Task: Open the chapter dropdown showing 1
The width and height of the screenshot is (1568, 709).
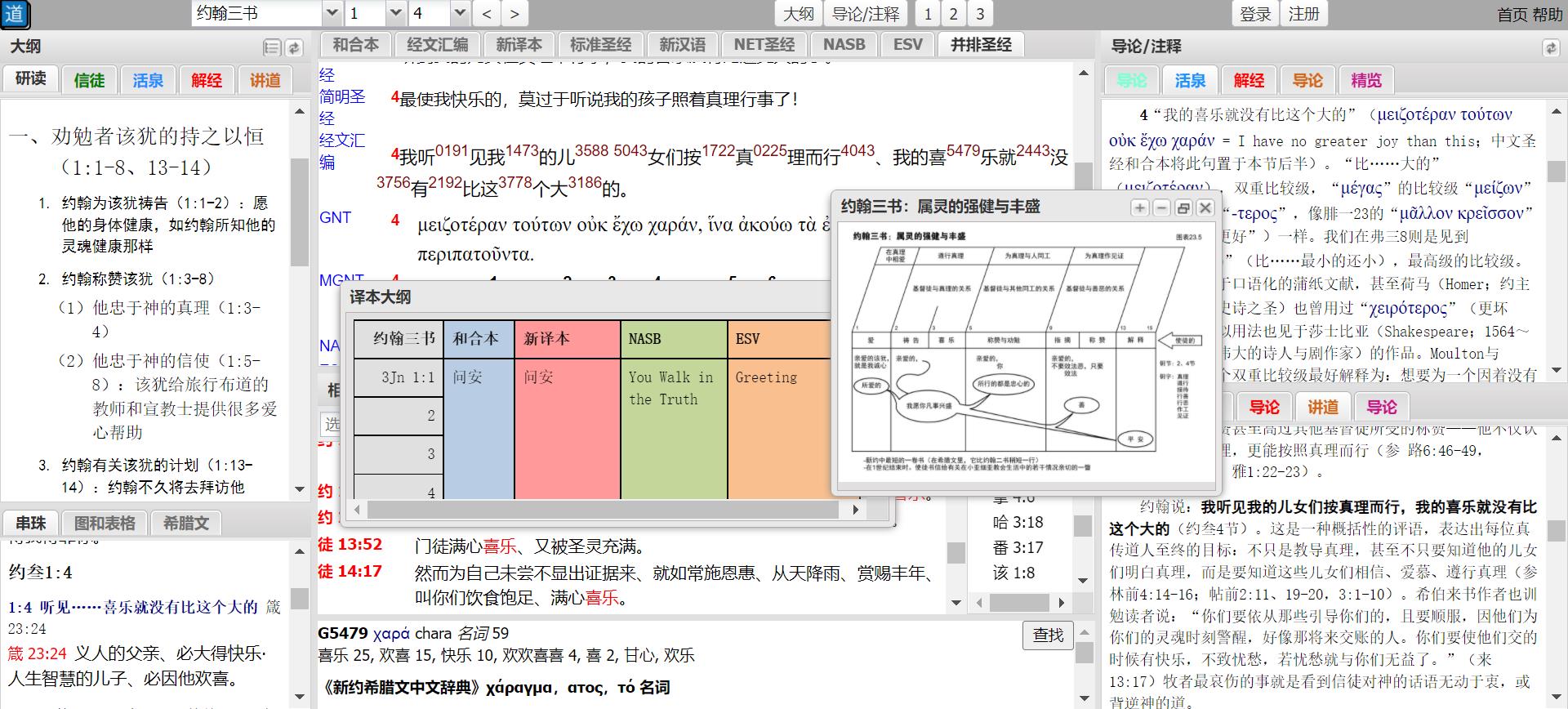Action: coord(396,14)
